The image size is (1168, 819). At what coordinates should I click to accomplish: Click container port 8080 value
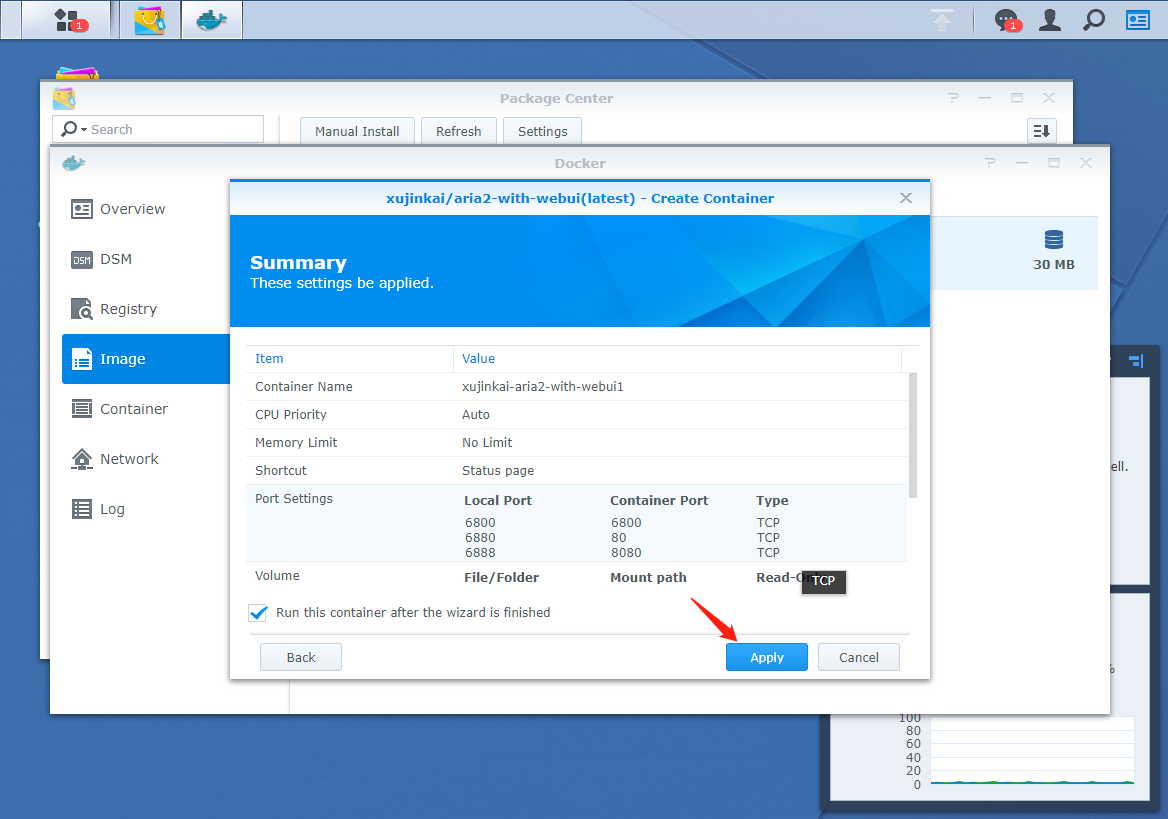click(626, 552)
